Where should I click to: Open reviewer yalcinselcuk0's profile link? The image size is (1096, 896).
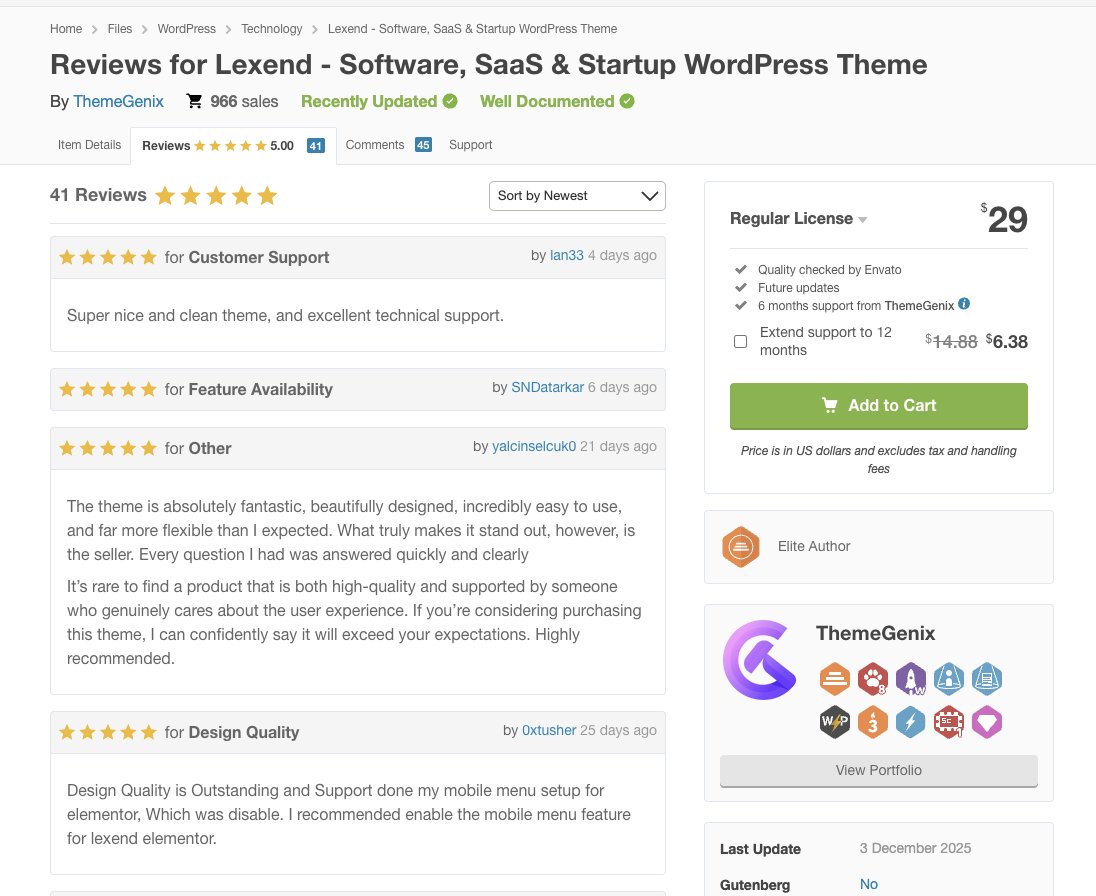tap(534, 446)
